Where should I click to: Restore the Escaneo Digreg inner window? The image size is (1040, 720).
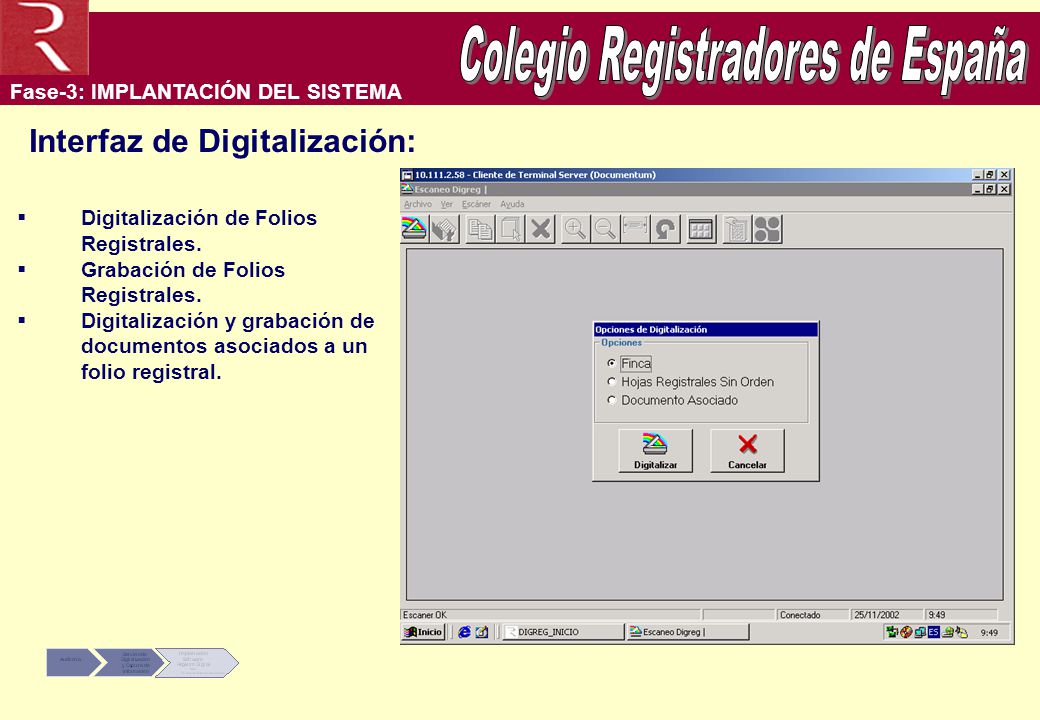tap(990, 189)
